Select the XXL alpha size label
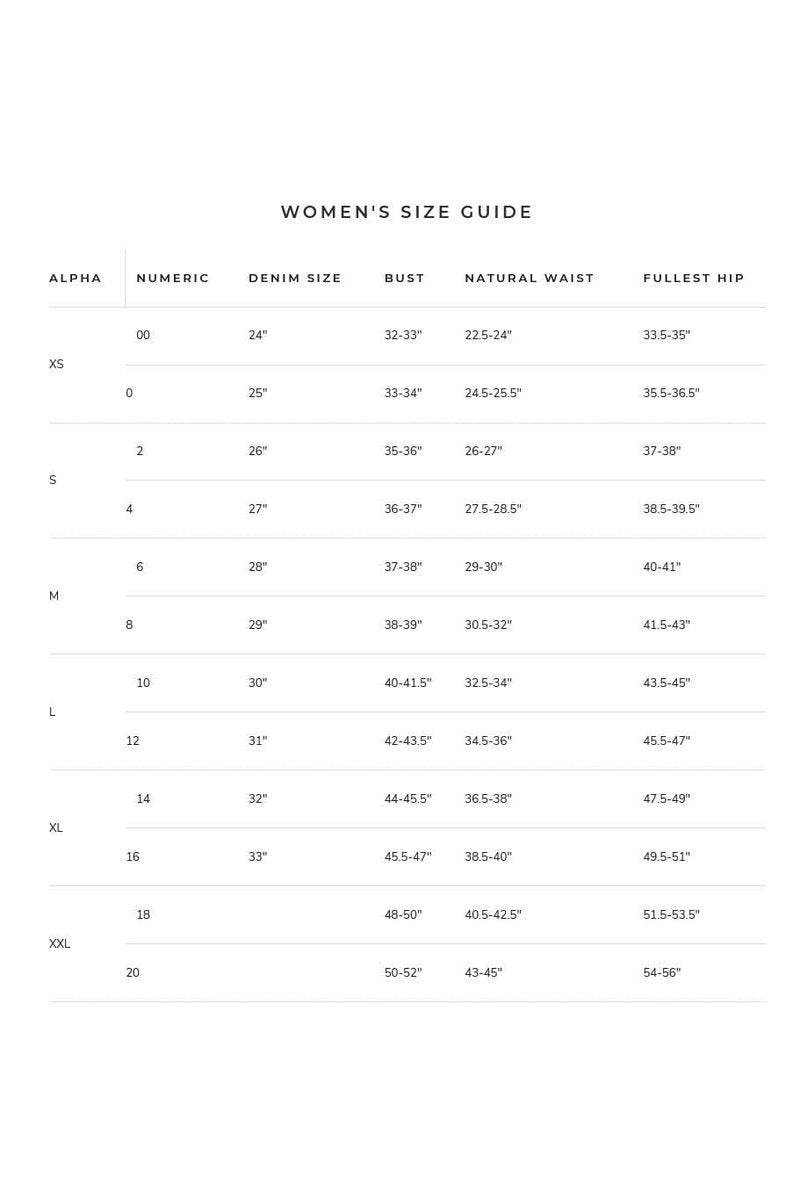 coord(60,944)
